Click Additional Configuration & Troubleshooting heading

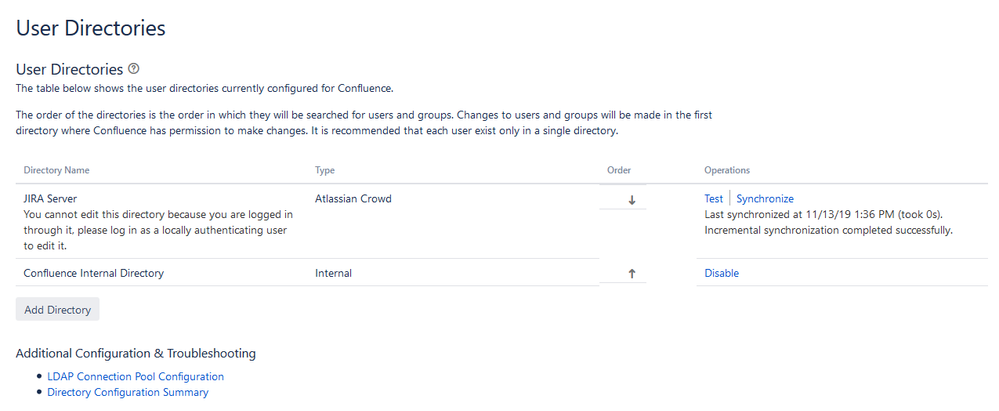click(x=136, y=353)
